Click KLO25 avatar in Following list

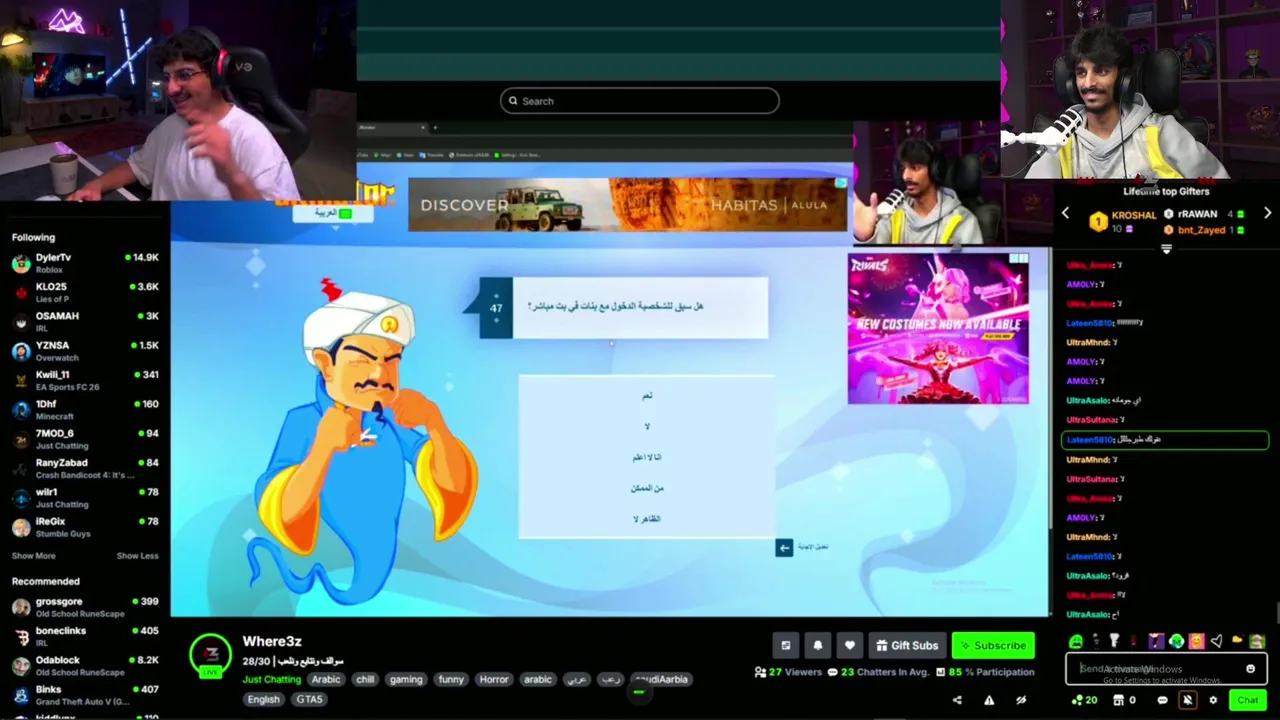21,292
